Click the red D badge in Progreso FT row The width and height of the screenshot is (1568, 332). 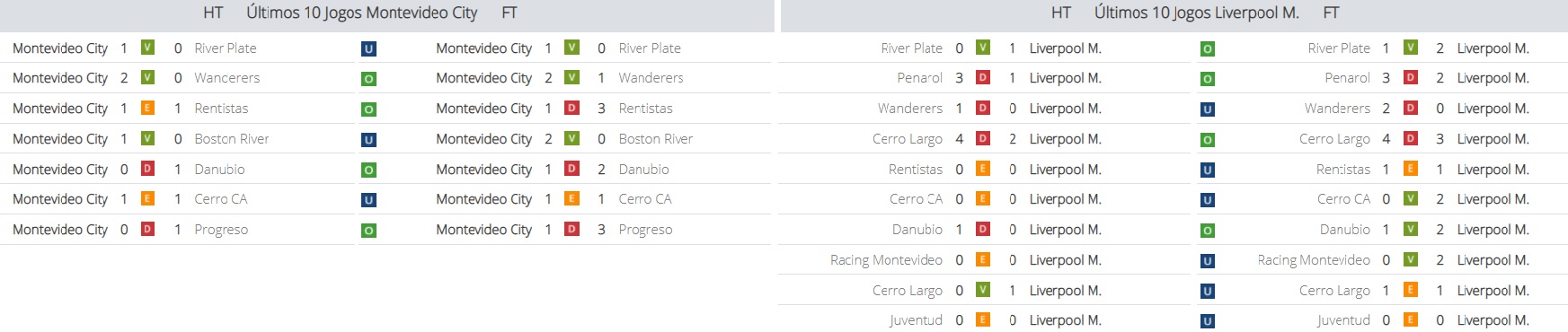[571, 229]
